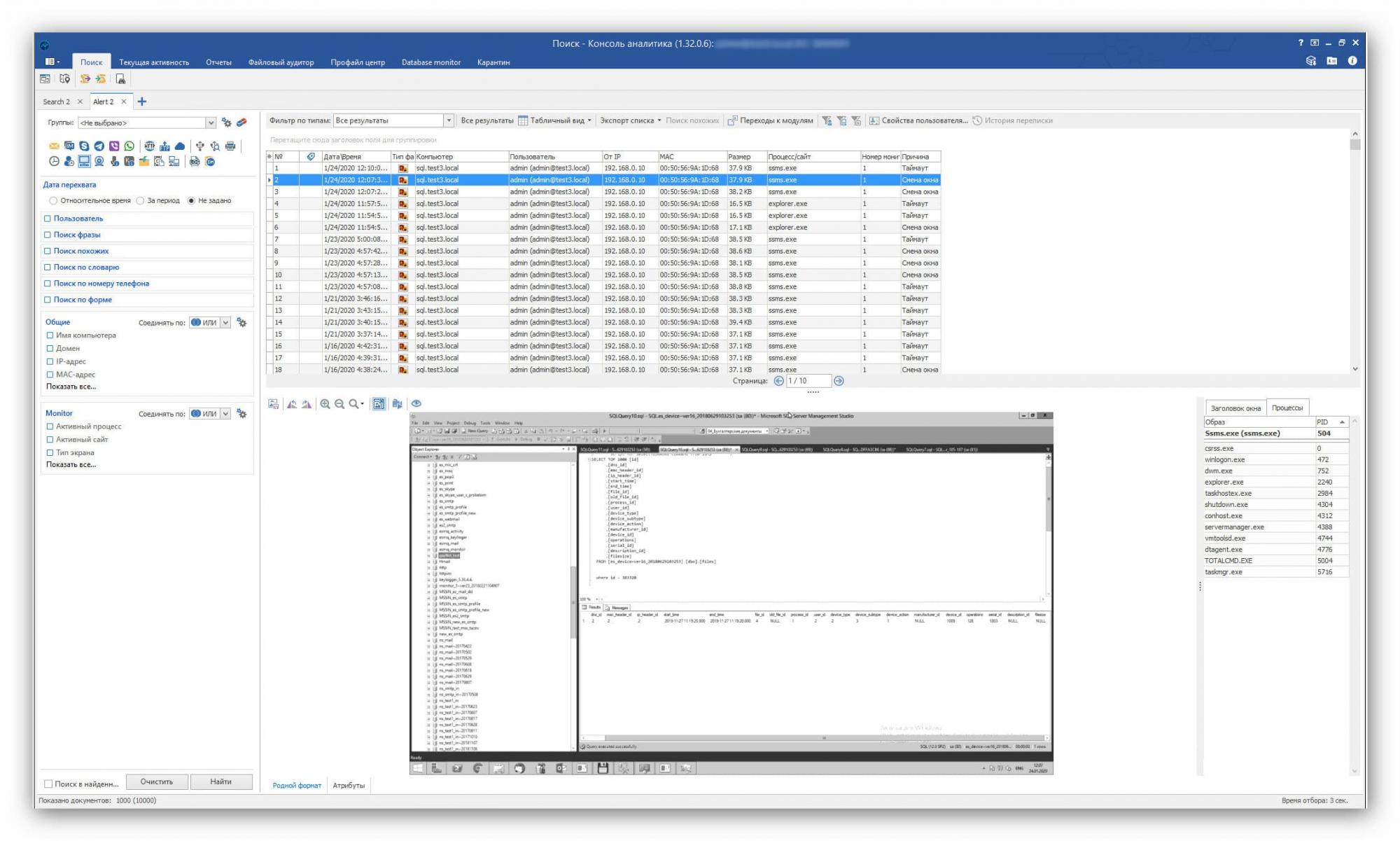Image resolution: width=1400 pixels, height=841 pixels.
Task: Open the Экспорт списка dropdown menu
Action: click(x=630, y=120)
